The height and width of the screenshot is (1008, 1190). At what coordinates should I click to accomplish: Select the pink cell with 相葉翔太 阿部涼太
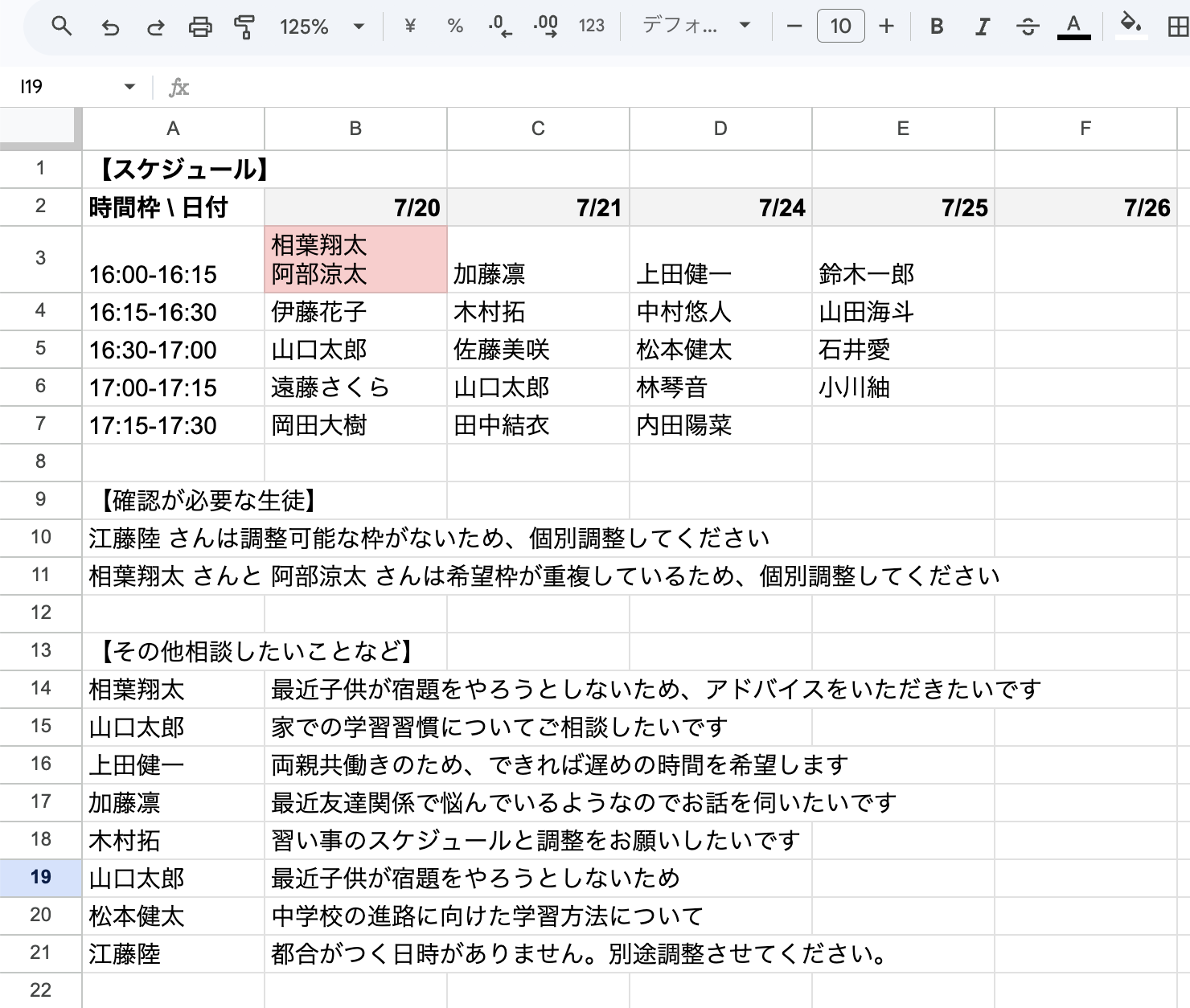tap(355, 259)
